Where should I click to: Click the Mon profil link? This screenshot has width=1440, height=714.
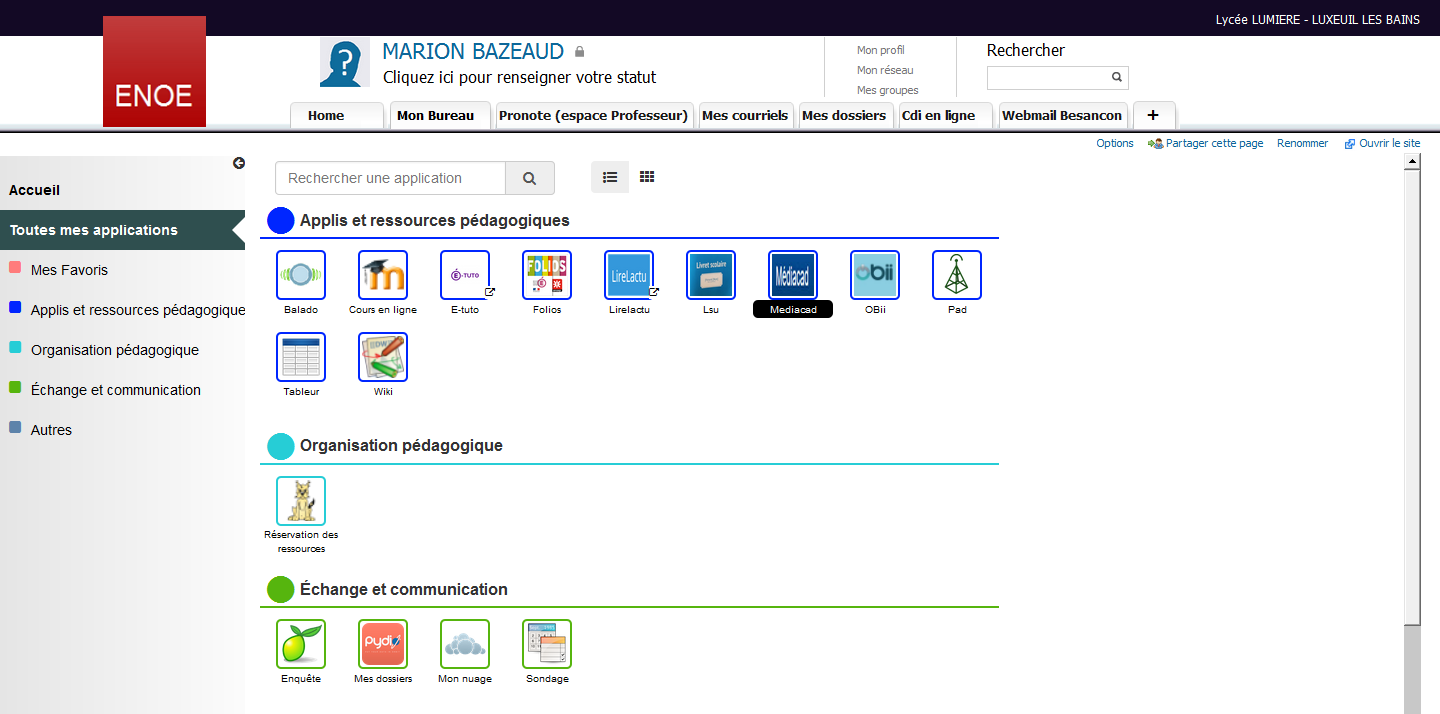pos(880,50)
